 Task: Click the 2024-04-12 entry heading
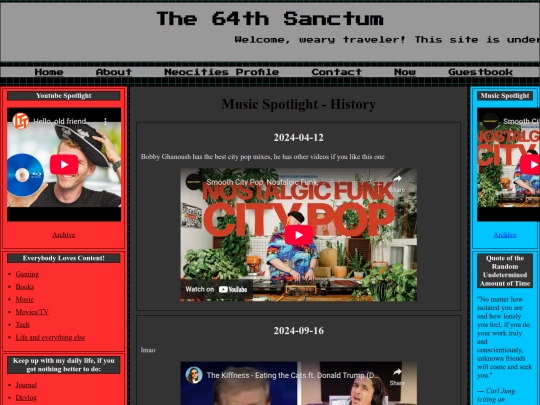(299, 137)
